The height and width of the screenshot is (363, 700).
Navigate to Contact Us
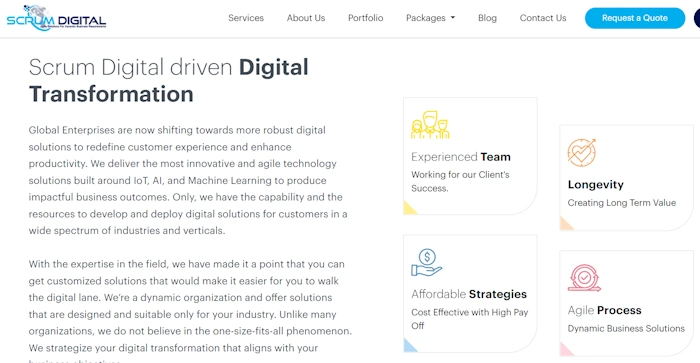pyautogui.click(x=543, y=18)
